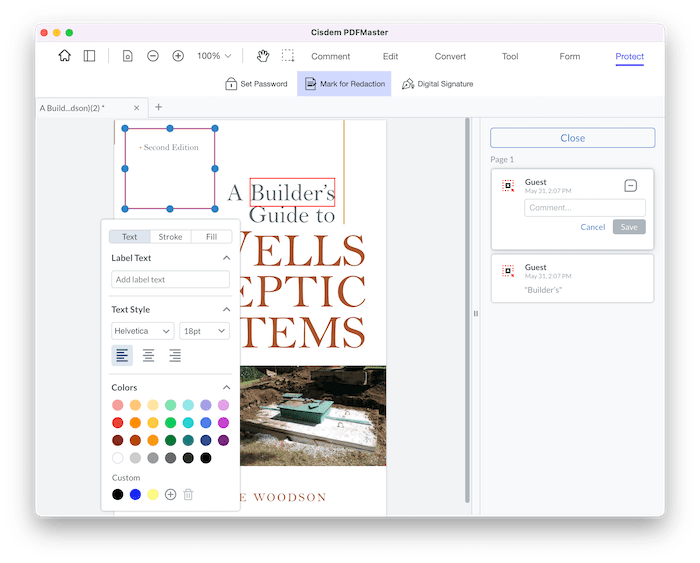Zoom in with the plus icon
Image resolution: width=700 pixels, height=563 pixels.
[178, 56]
